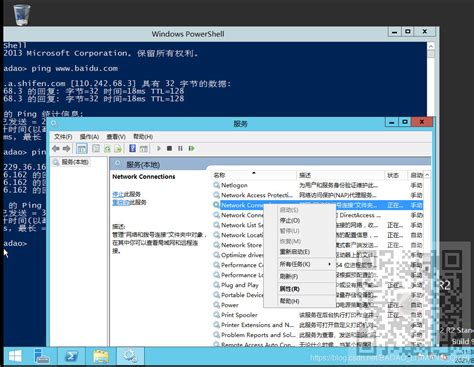Image resolution: width=474 pixels, height=367 pixels.
Task: Open the 帮助(H) menu in menu bar
Action: tap(143, 137)
